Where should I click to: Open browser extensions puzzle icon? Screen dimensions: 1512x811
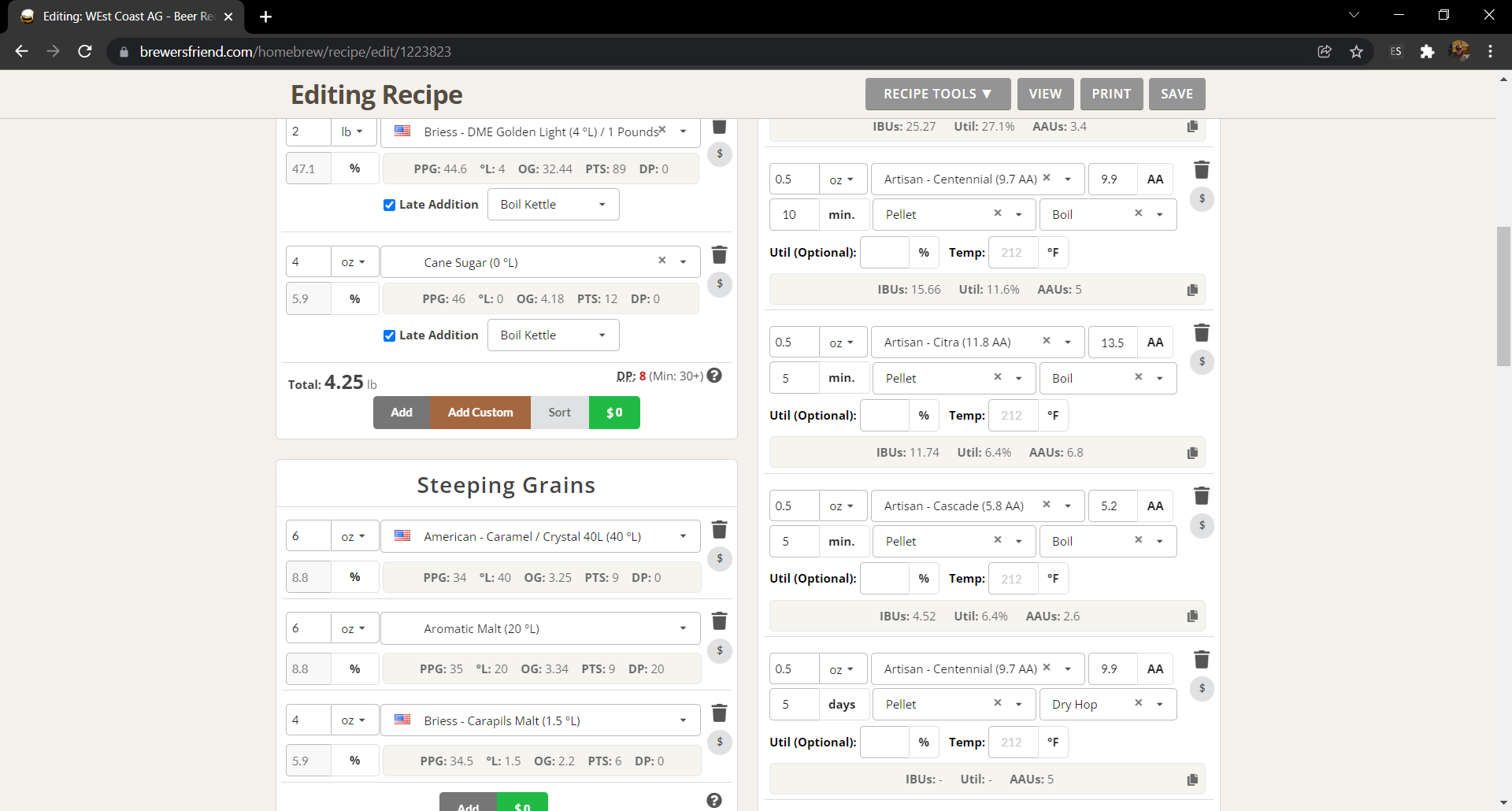pyautogui.click(x=1427, y=51)
